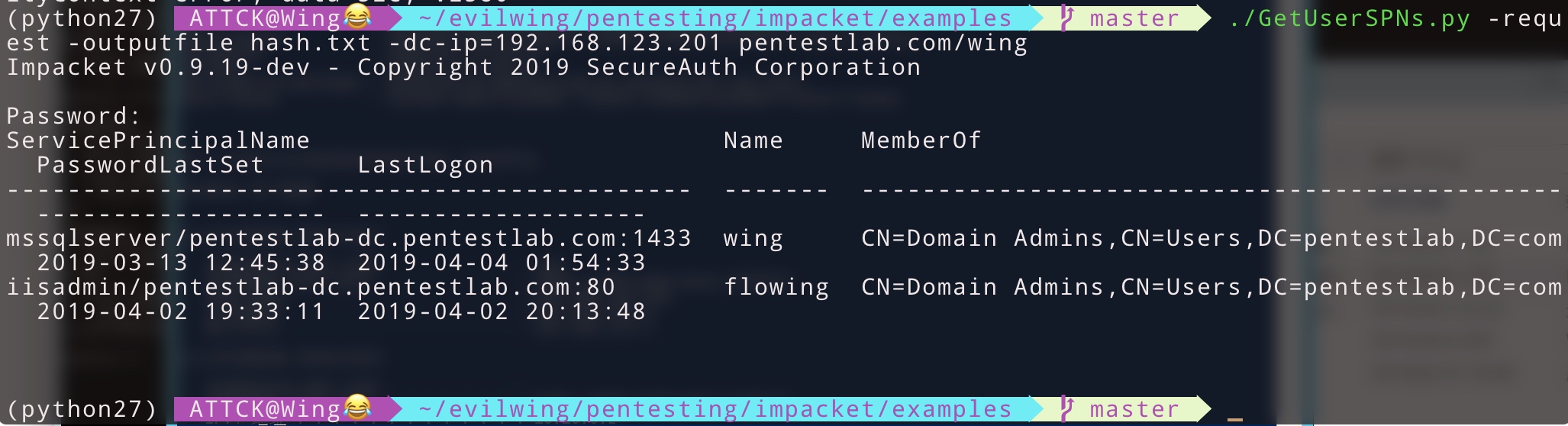Click the blinking cursor after the bottom prompt

coord(1234,418)
